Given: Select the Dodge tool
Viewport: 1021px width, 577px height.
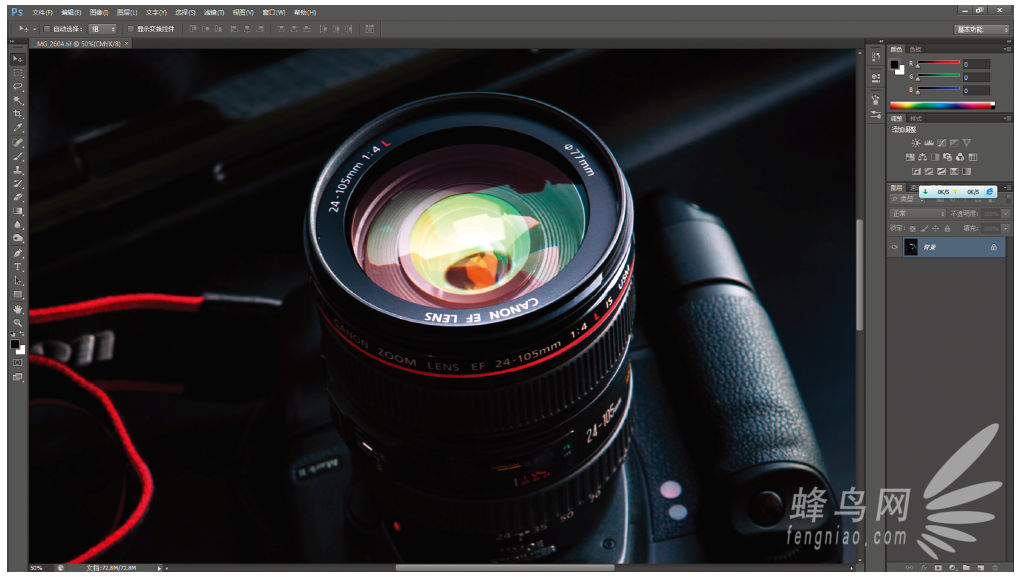Looking at the screenshot, I should [18, 238].
